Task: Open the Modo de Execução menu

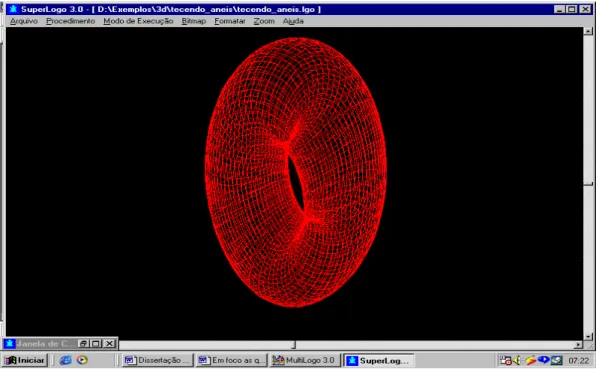Action: (x=138, y=21)
